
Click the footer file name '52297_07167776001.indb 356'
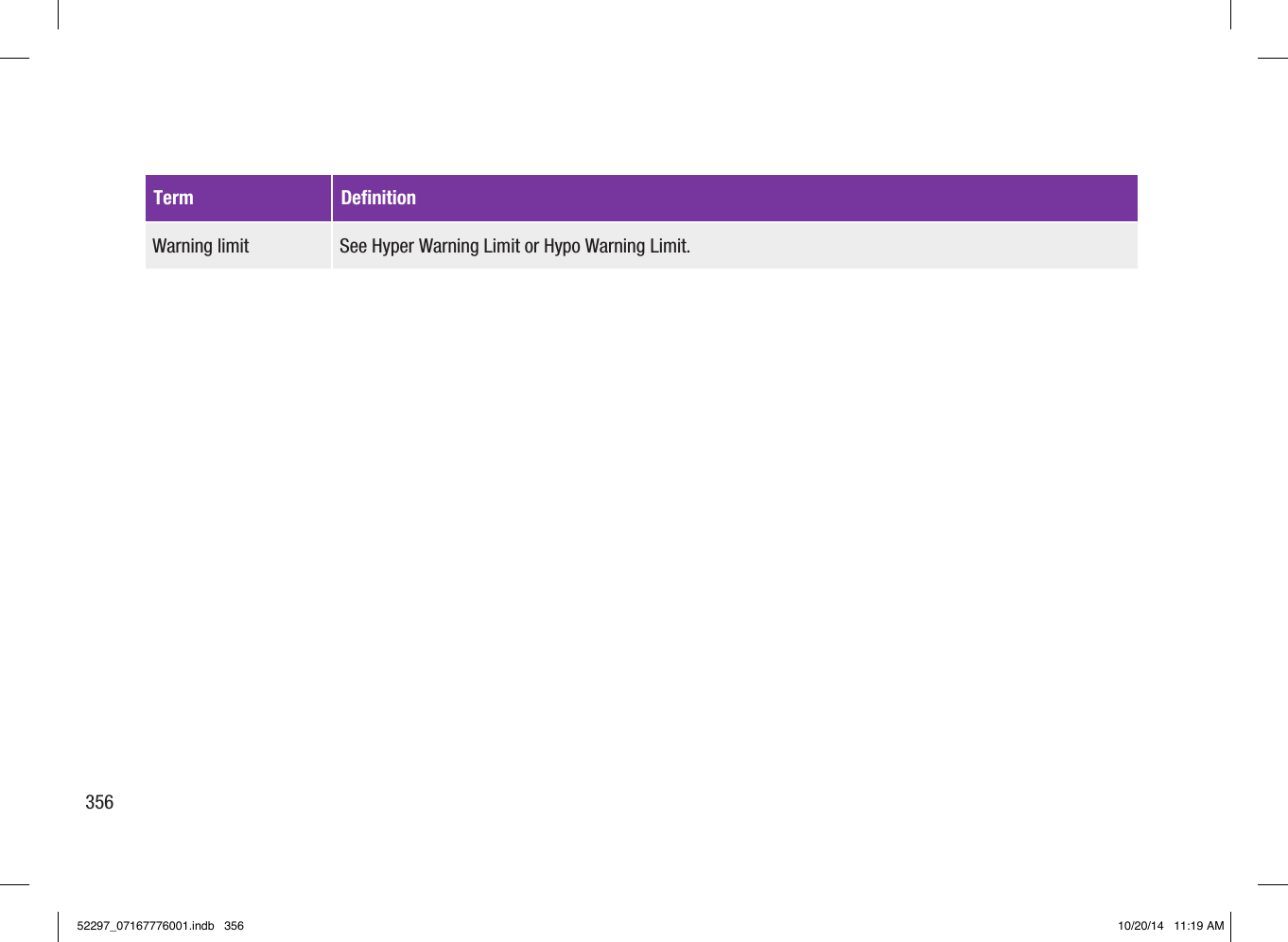[161, 926]
